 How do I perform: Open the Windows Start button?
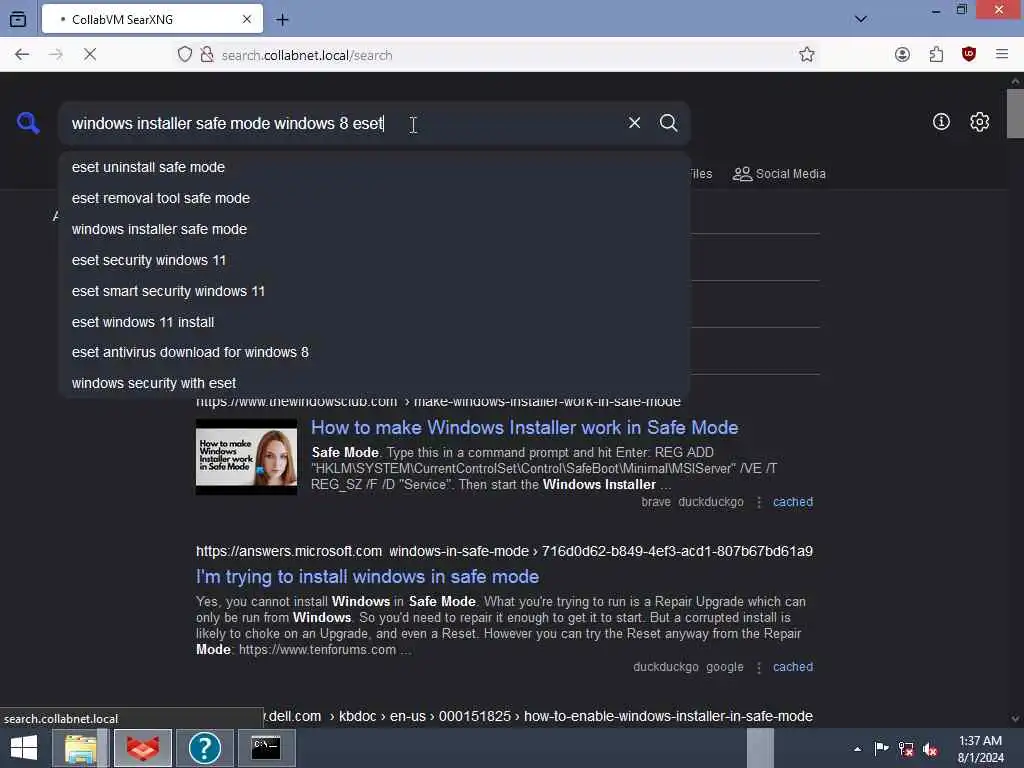click(x=24, y=748)
